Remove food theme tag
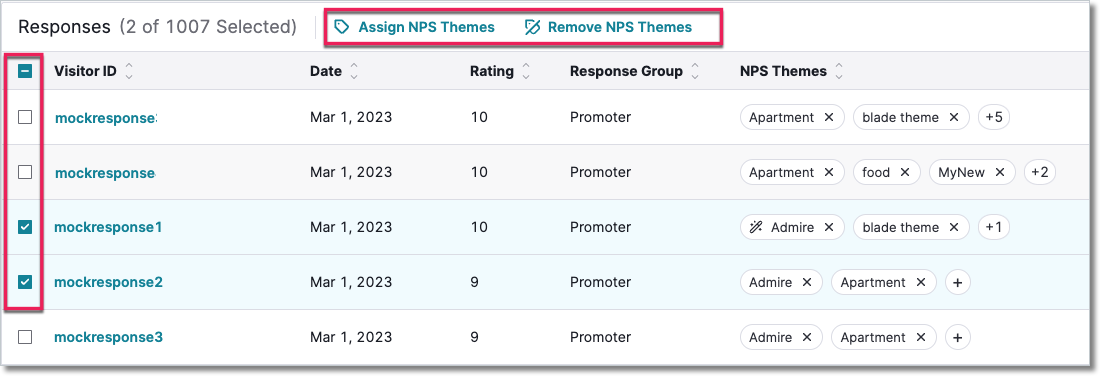This screenshot has height=376, width=1100. point(904,173)
